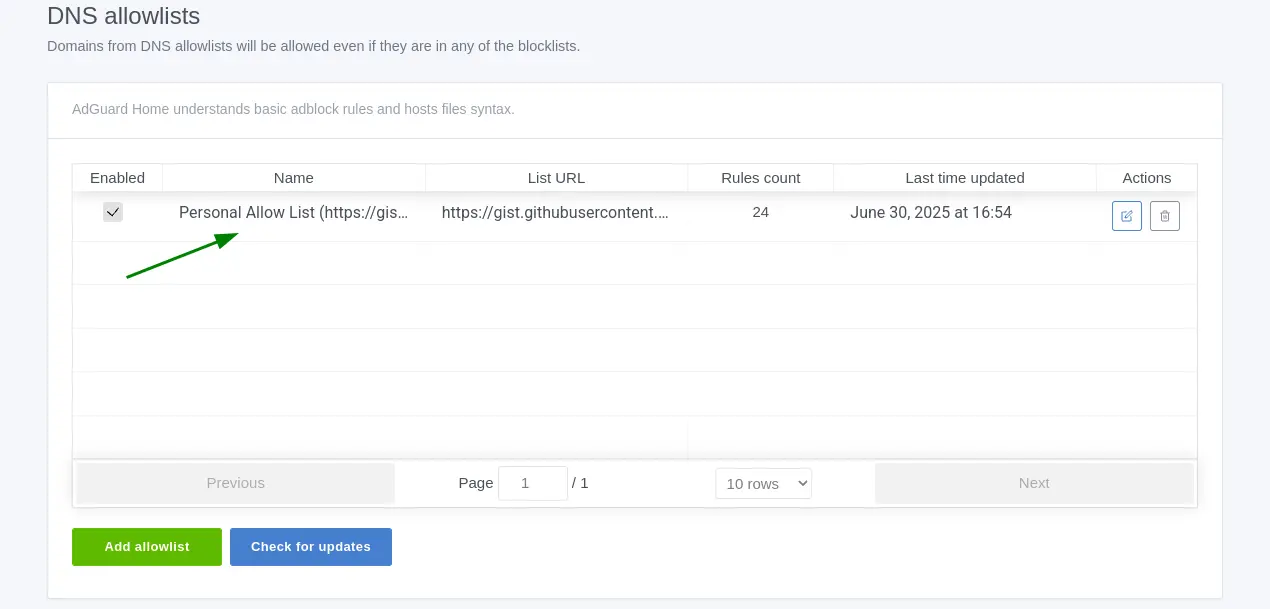Image resolution: width=1270 pixels, height=609 pixels.
Task: Focus the Page number input field
Action: pos(532,483)
